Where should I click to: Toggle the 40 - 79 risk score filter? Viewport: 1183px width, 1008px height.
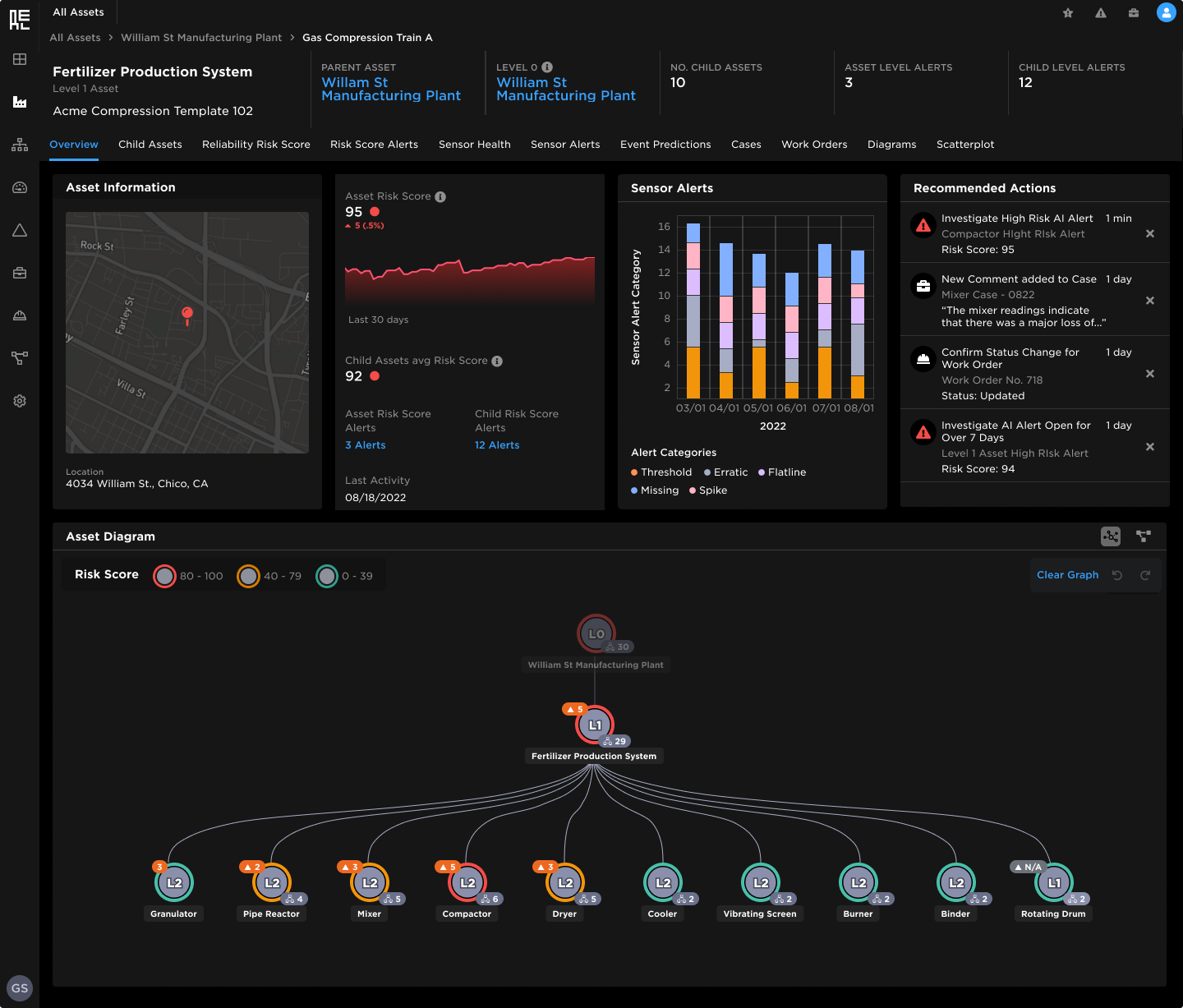point(269,576)
